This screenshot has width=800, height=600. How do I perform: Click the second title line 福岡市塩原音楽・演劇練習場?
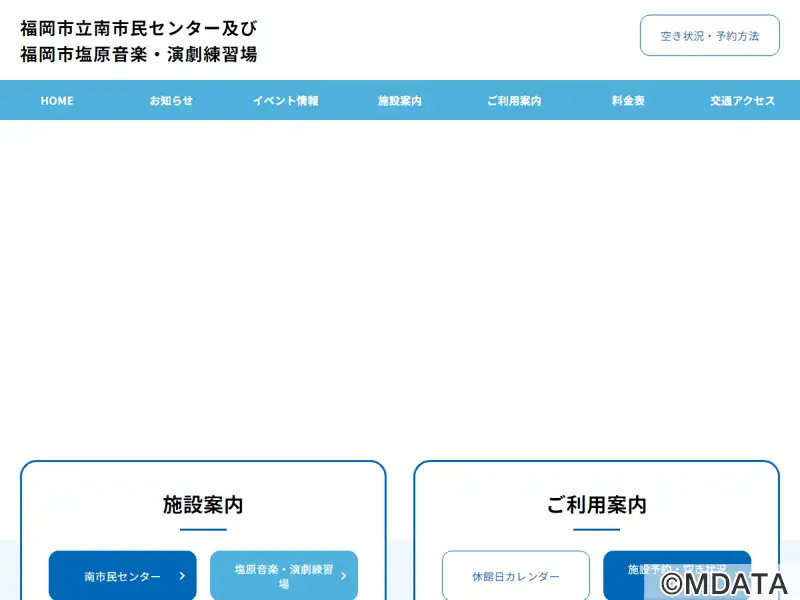(x=139, y=54)
